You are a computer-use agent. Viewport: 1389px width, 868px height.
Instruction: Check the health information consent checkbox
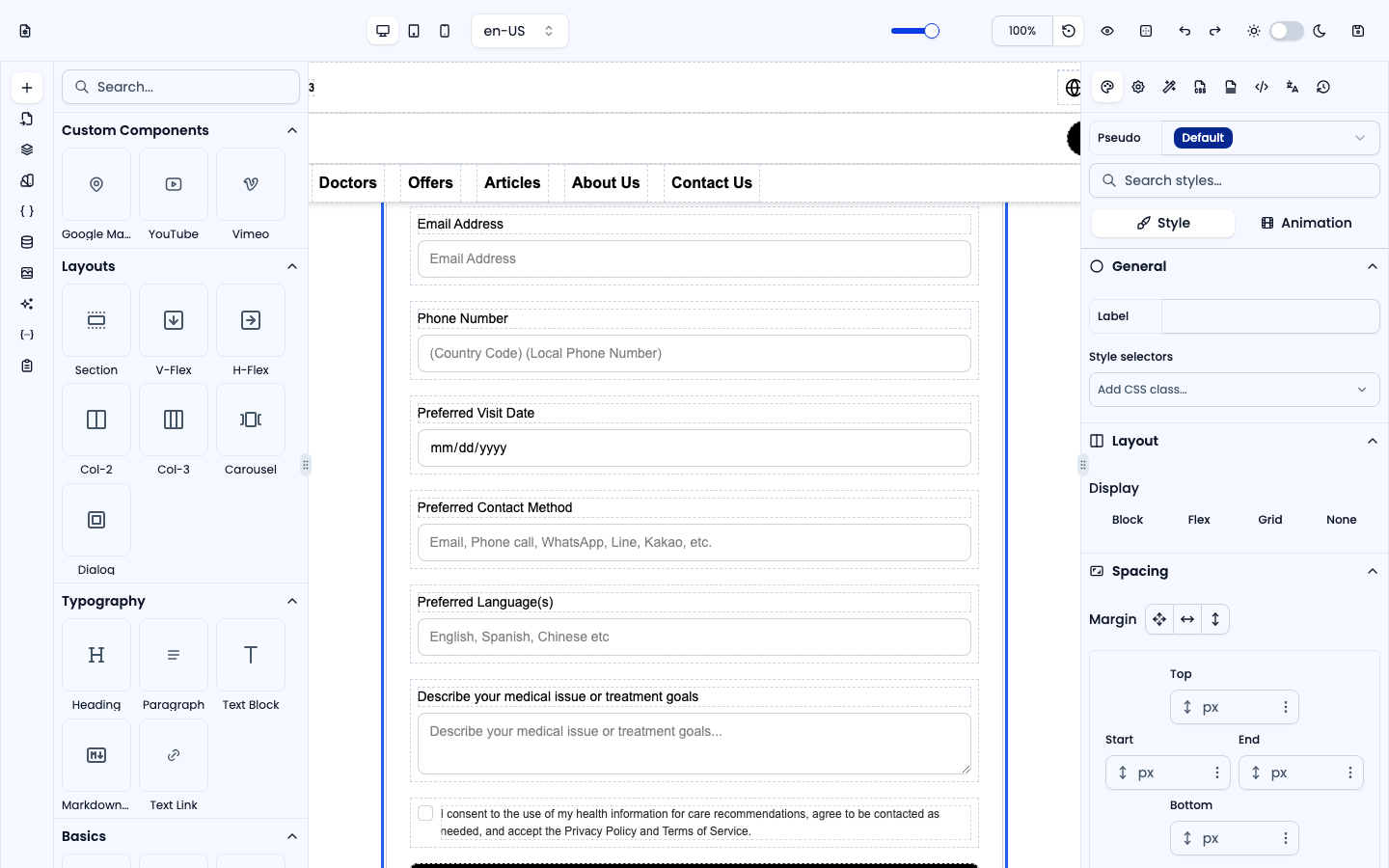click(x=425, y=813)
